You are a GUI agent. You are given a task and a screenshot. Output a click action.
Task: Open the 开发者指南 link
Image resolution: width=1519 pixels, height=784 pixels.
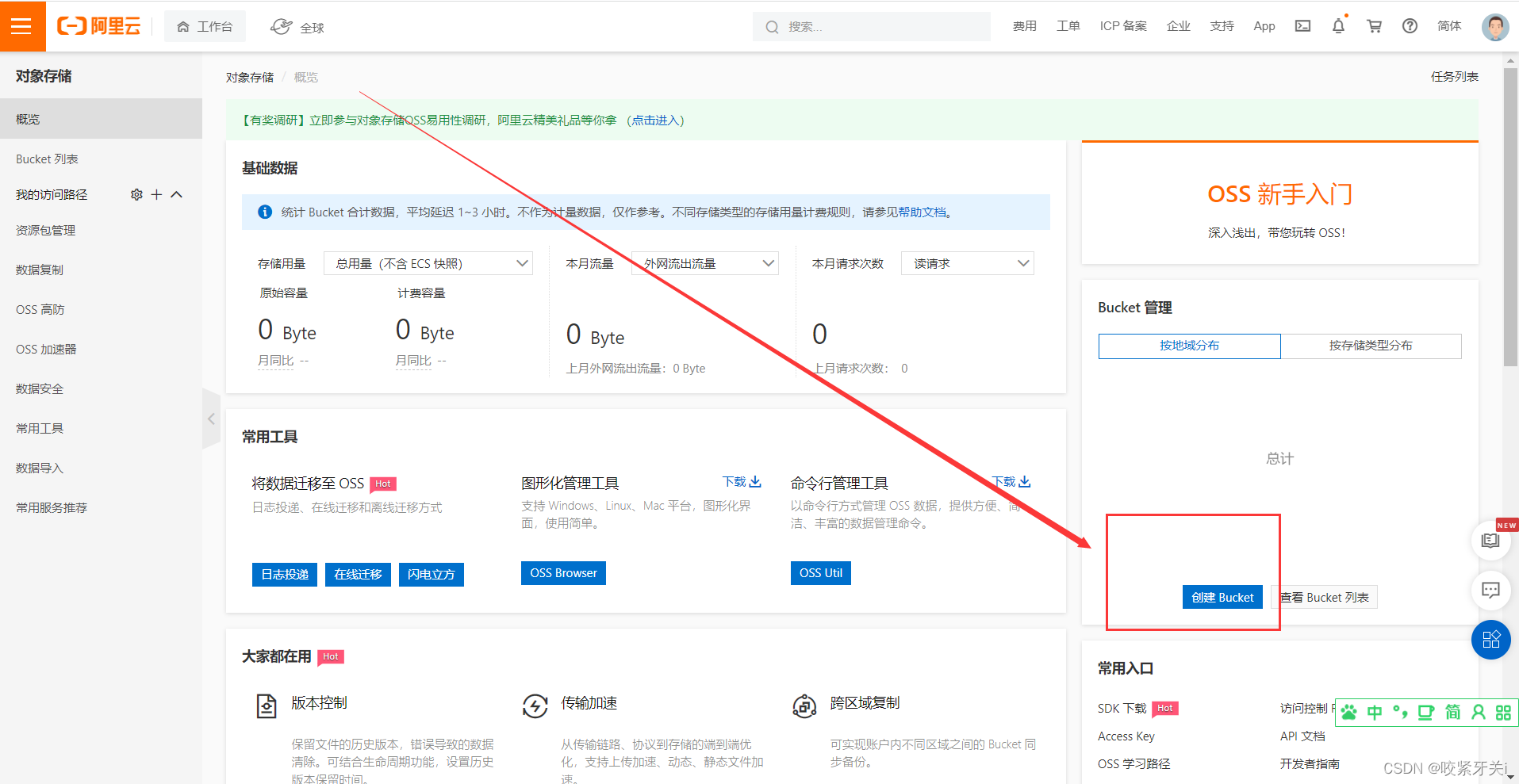point(1310,764)
